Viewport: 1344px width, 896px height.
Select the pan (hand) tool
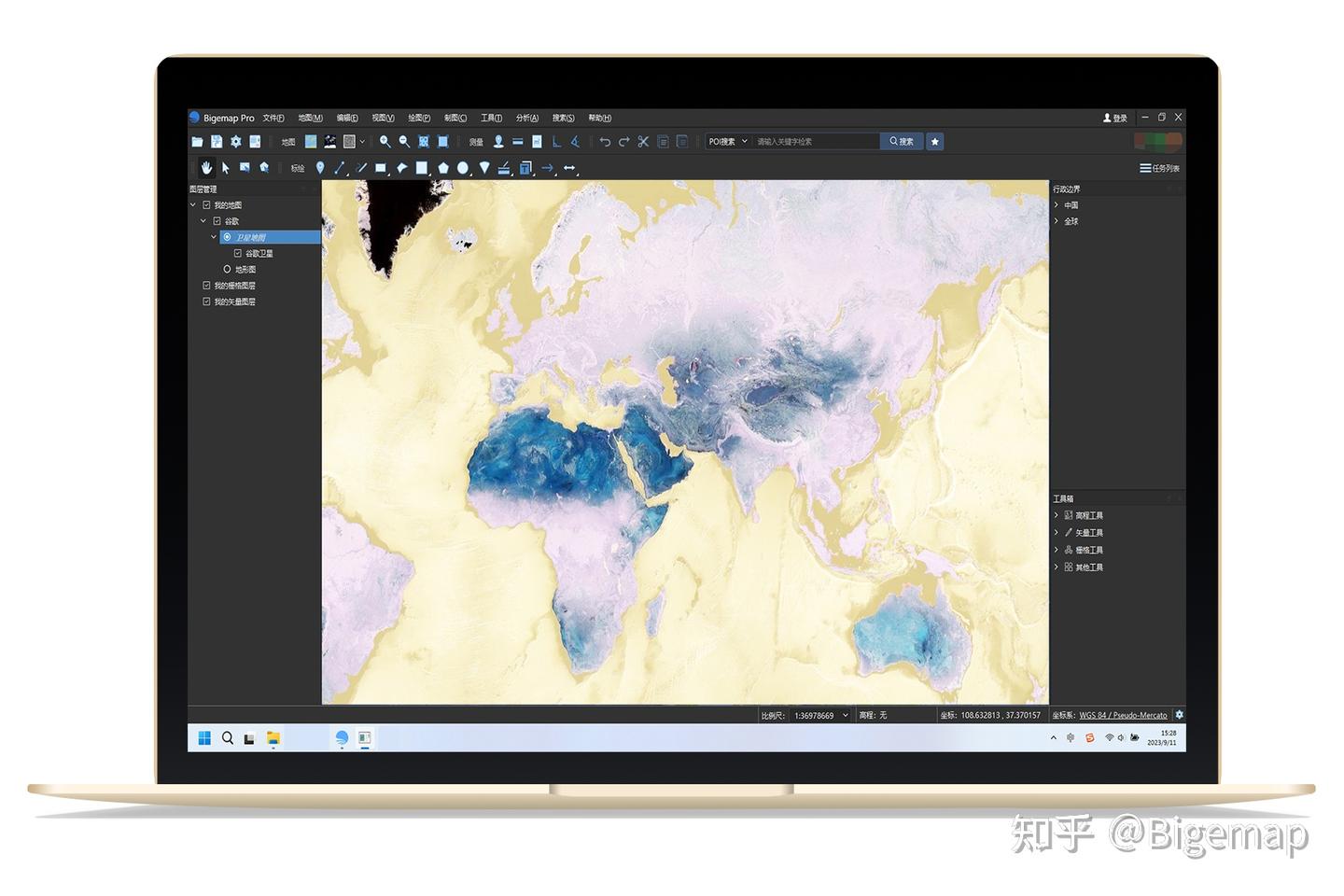[206, 168]
